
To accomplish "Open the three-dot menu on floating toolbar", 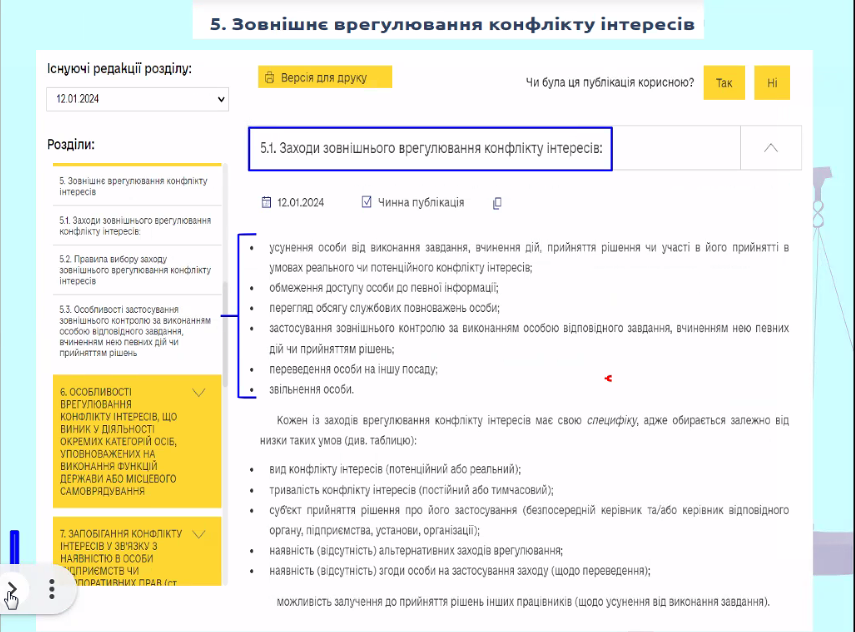I will [51, 588].
